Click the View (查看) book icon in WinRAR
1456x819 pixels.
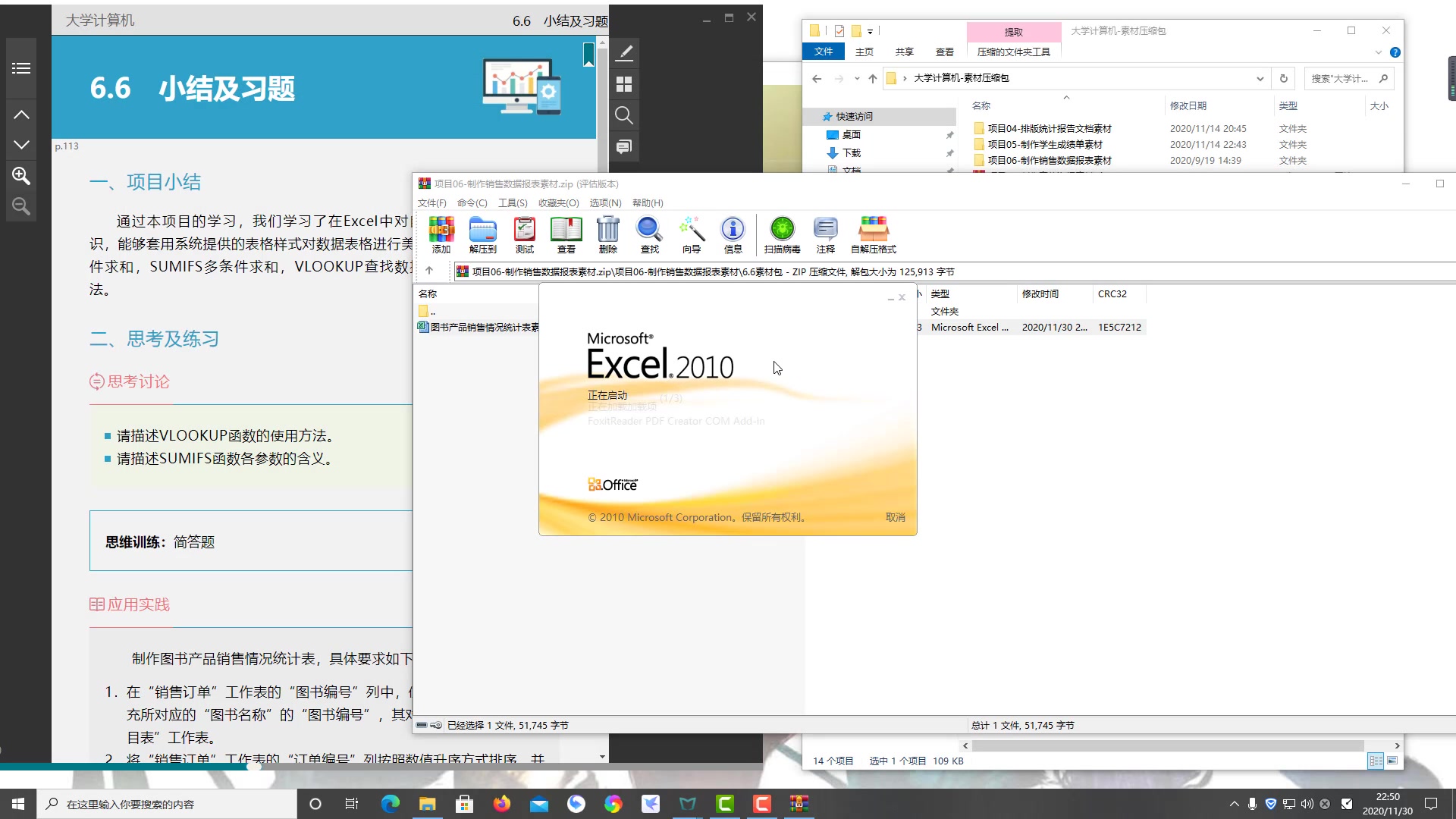click(566, 234)
